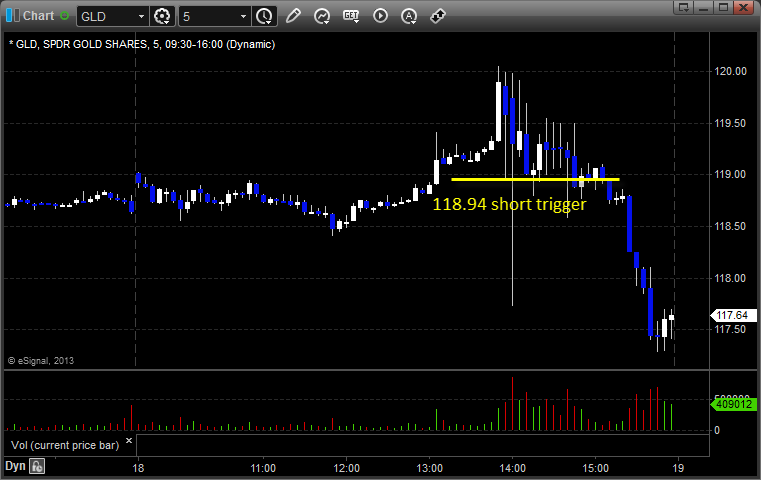761x480 pixels.
Task: Click the window pop-out icon at top right
Action: coord(683,7)
